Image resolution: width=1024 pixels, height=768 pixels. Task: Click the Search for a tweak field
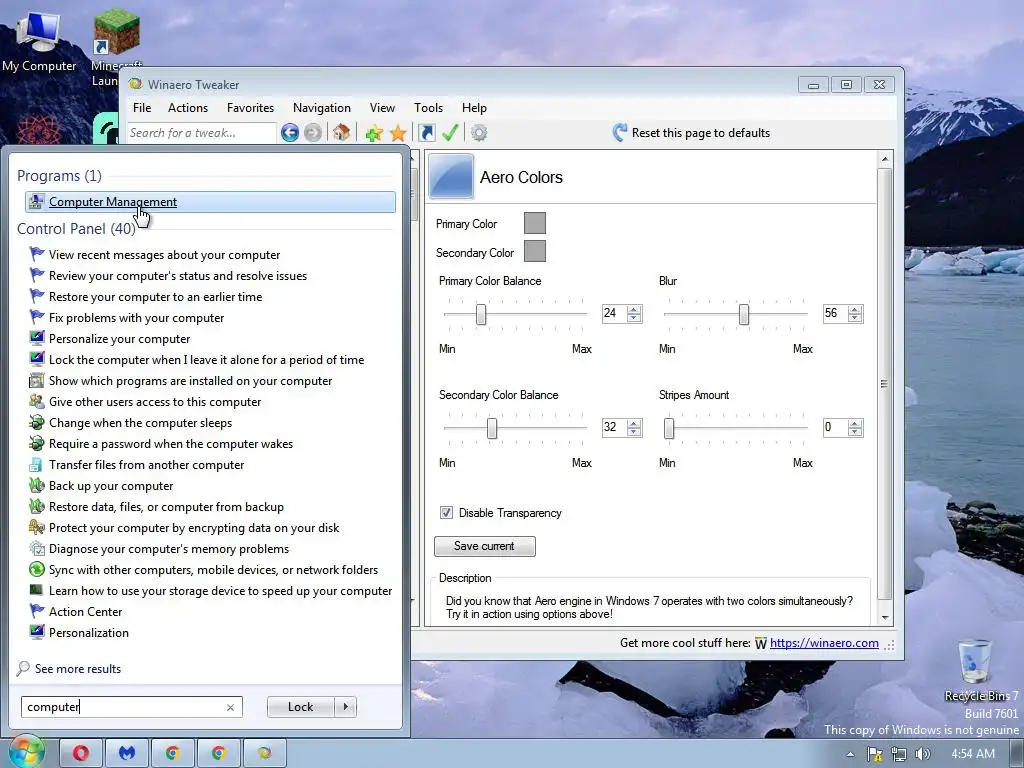[x=202, y=133]
